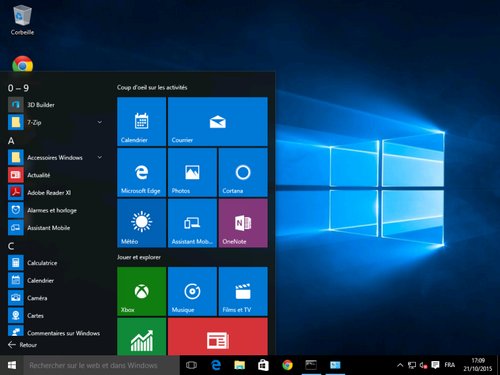Open the Cortana tile
Viewport: 500px width, 375px height.
coord(243,172)
